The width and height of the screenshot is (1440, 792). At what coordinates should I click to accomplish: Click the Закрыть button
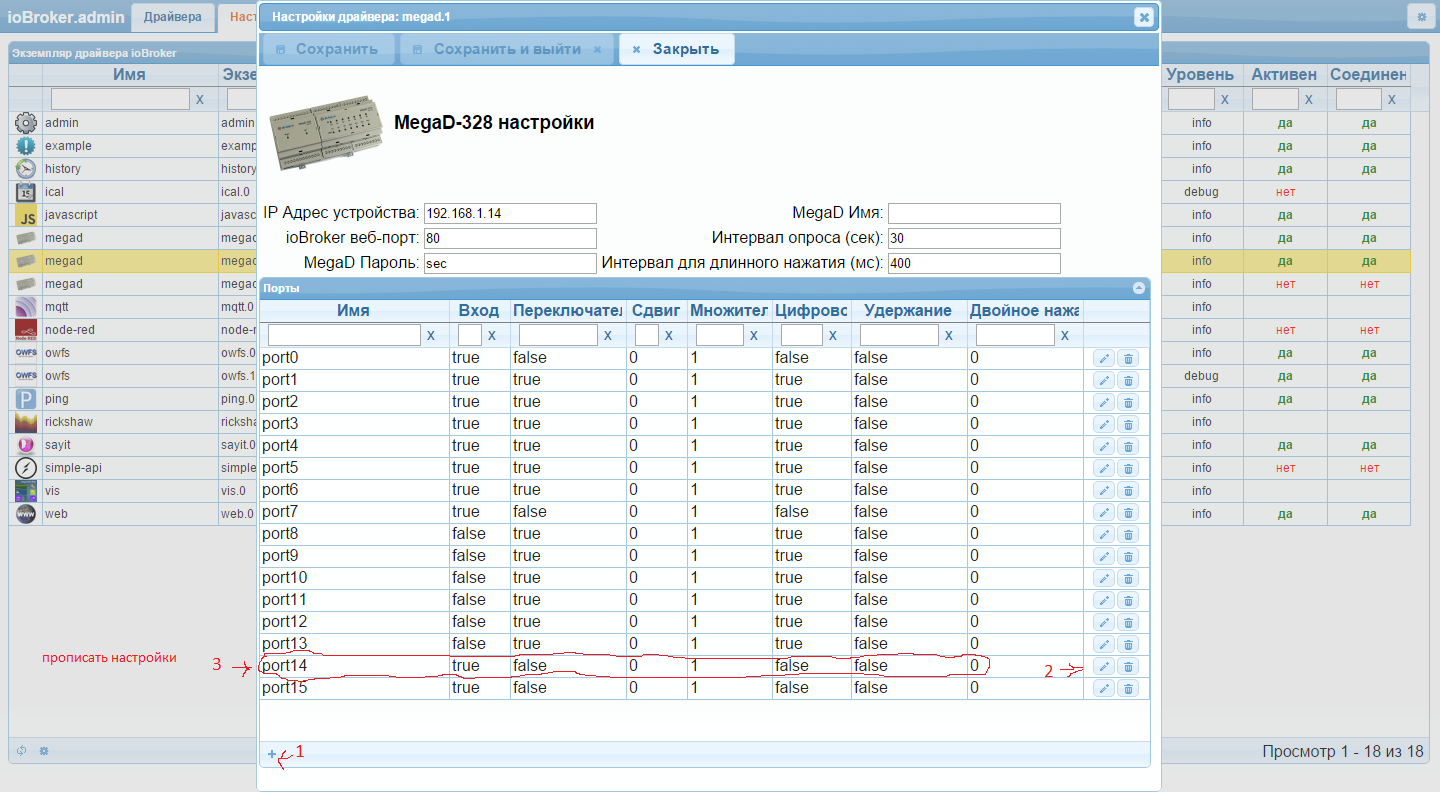(x=676, y=49)
